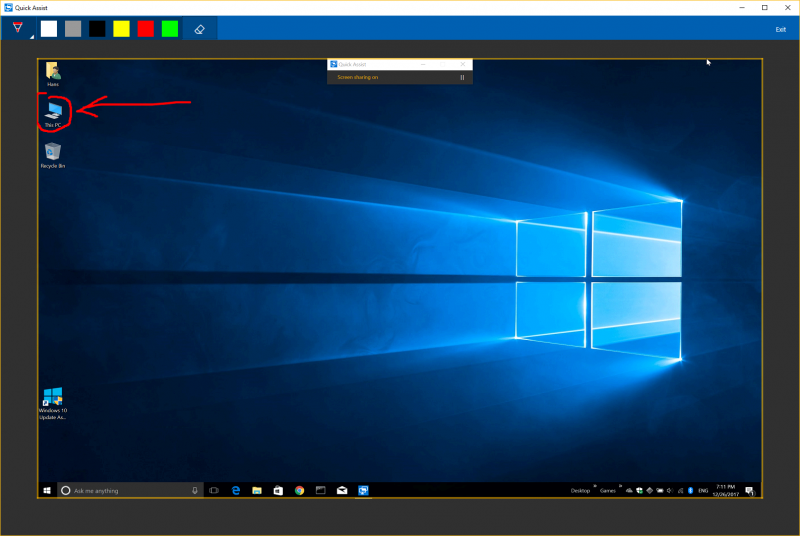Open Task View on remote taskbar
The width and height of the screenshot is (800, 536).
[214, 490]
